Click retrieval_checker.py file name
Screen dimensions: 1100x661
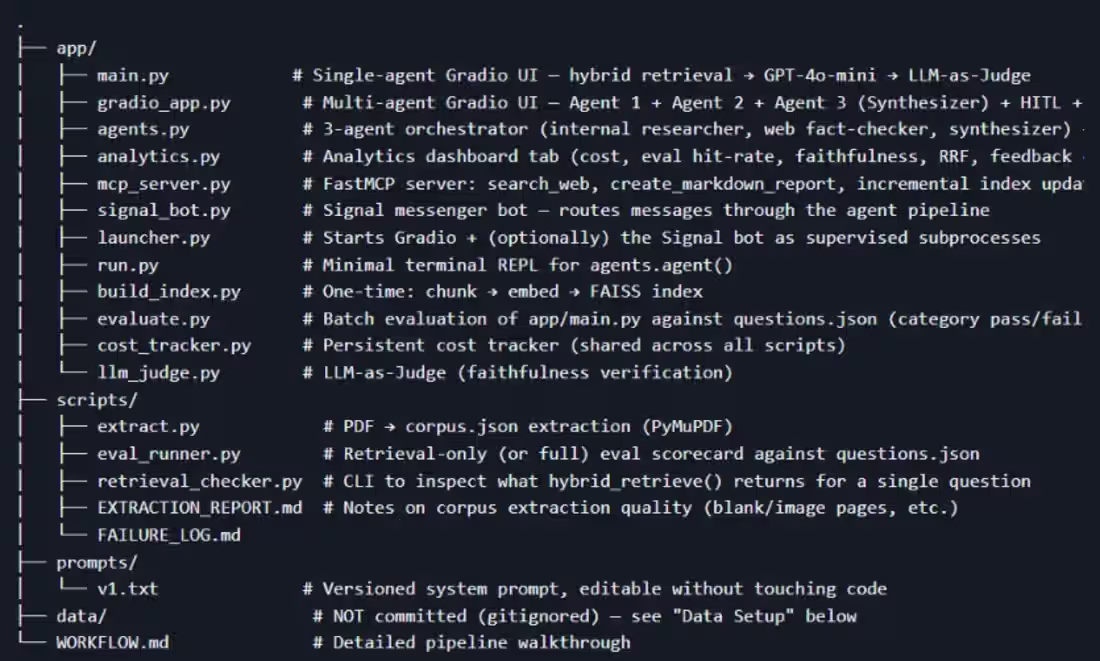coord(199,481)
